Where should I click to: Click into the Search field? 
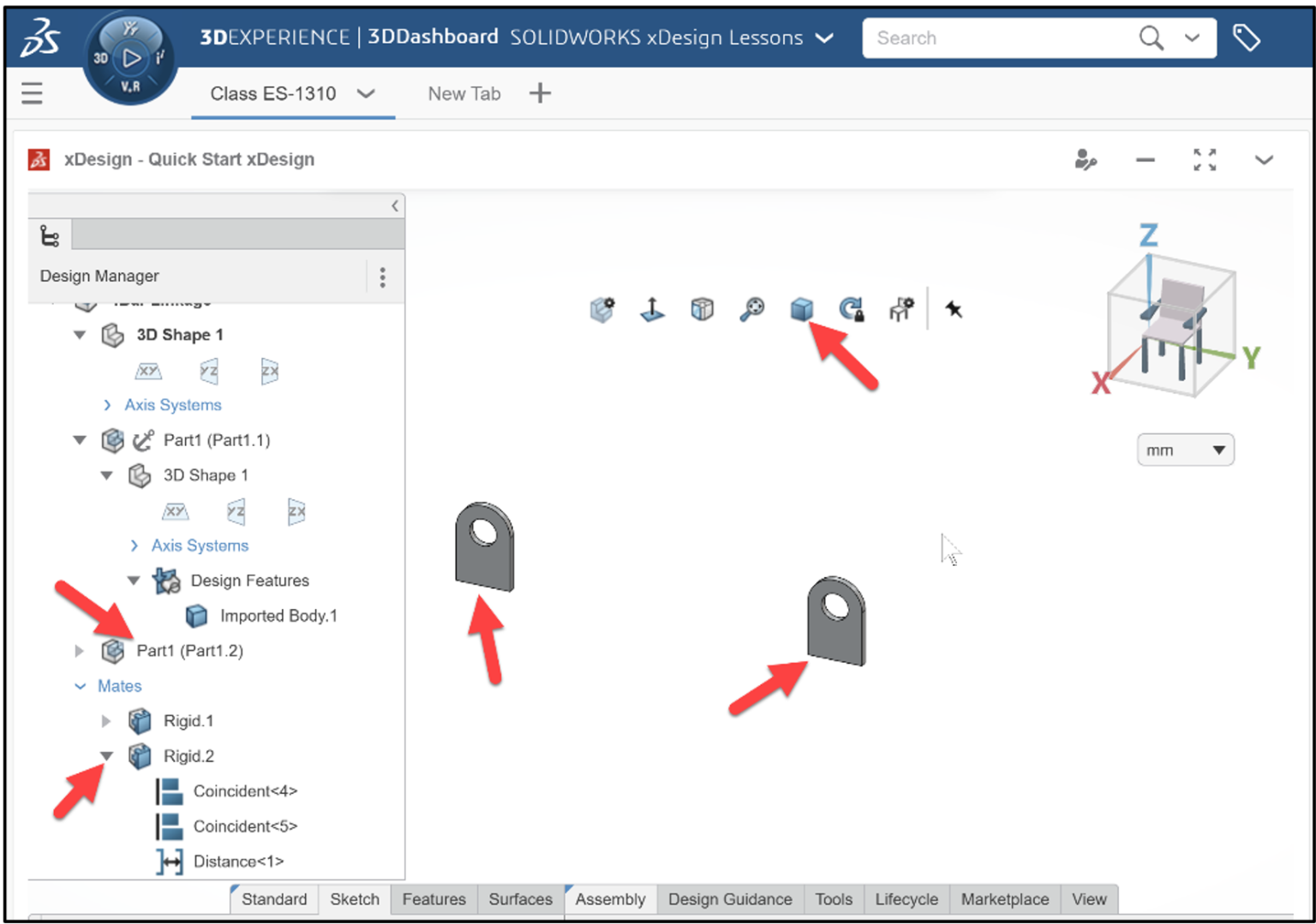985,37
